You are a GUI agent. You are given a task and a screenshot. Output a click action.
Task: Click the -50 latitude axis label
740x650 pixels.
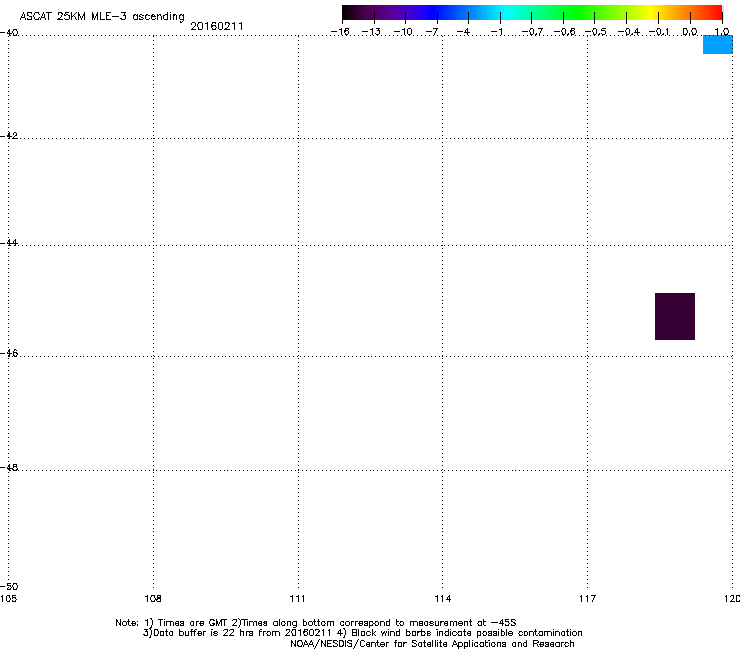9,586
